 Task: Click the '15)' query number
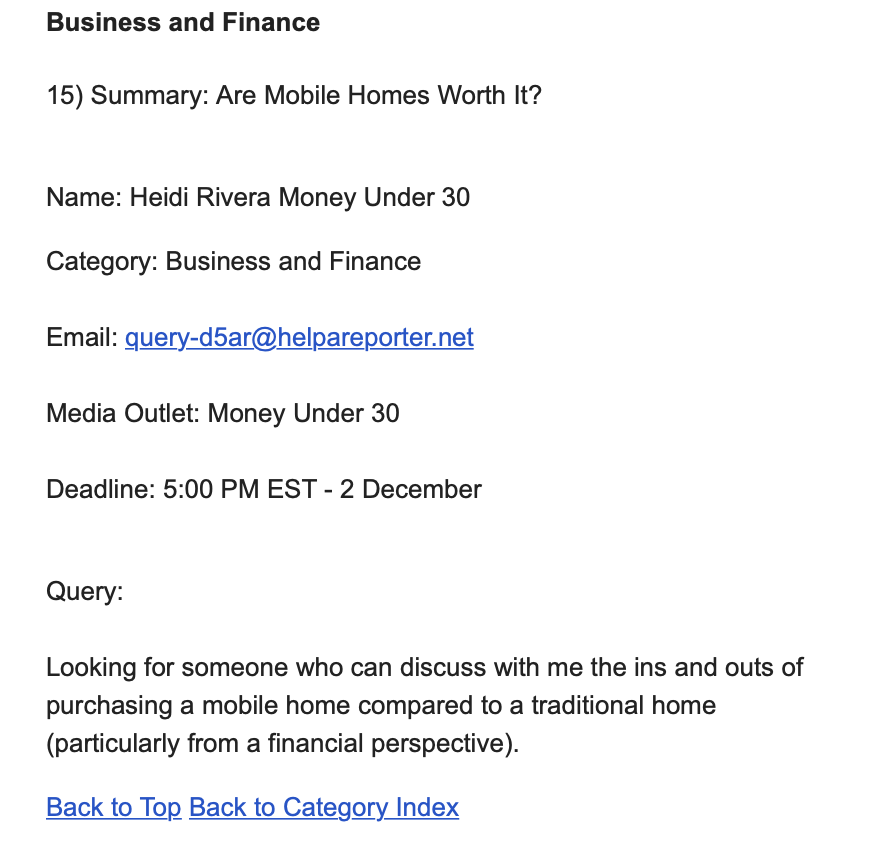[65, 95]
